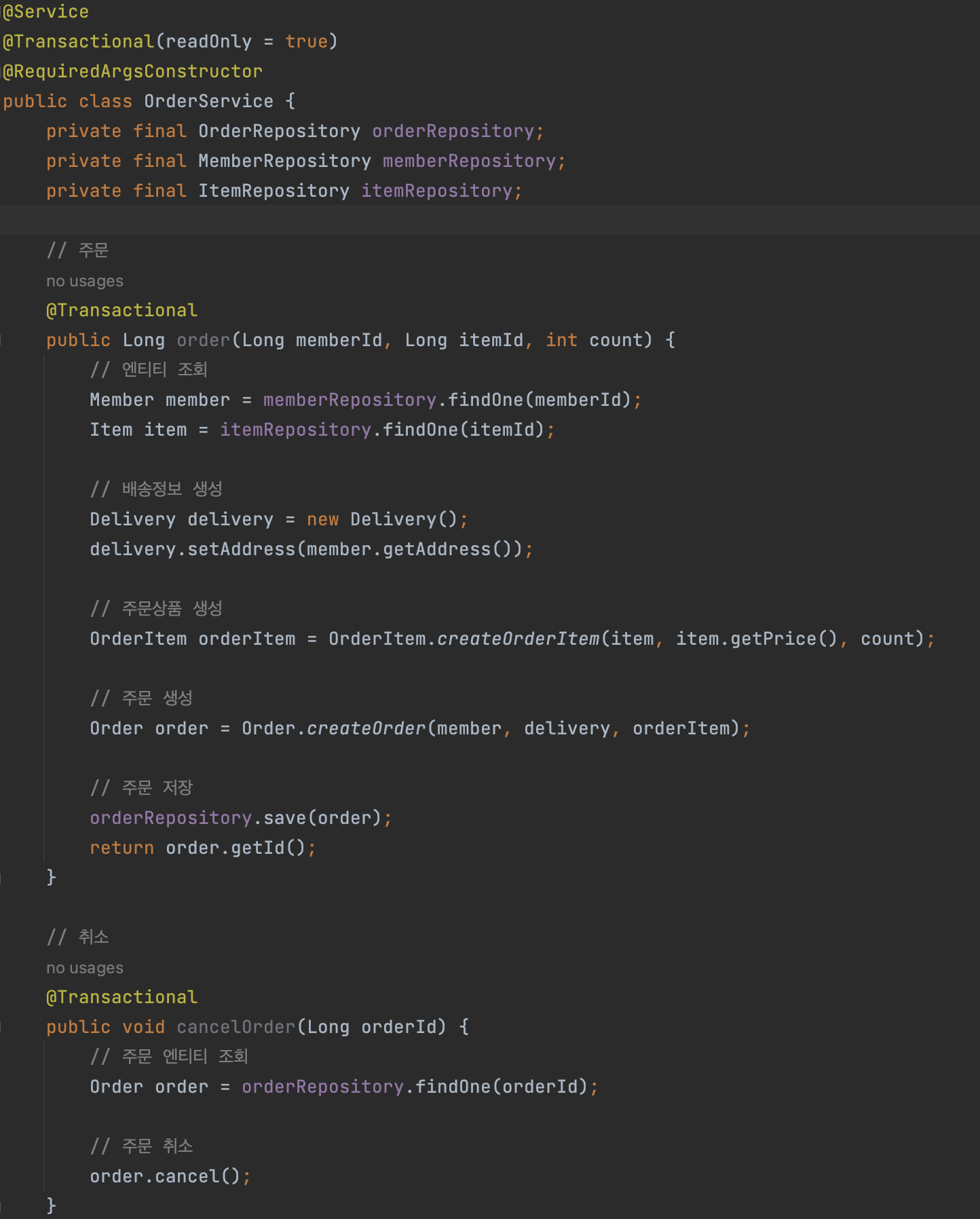This screenshot has width=980, height=1219.
Task: Click the 'return order.getId();' statement
Action: pyautogui.click(x=203, y=848)
